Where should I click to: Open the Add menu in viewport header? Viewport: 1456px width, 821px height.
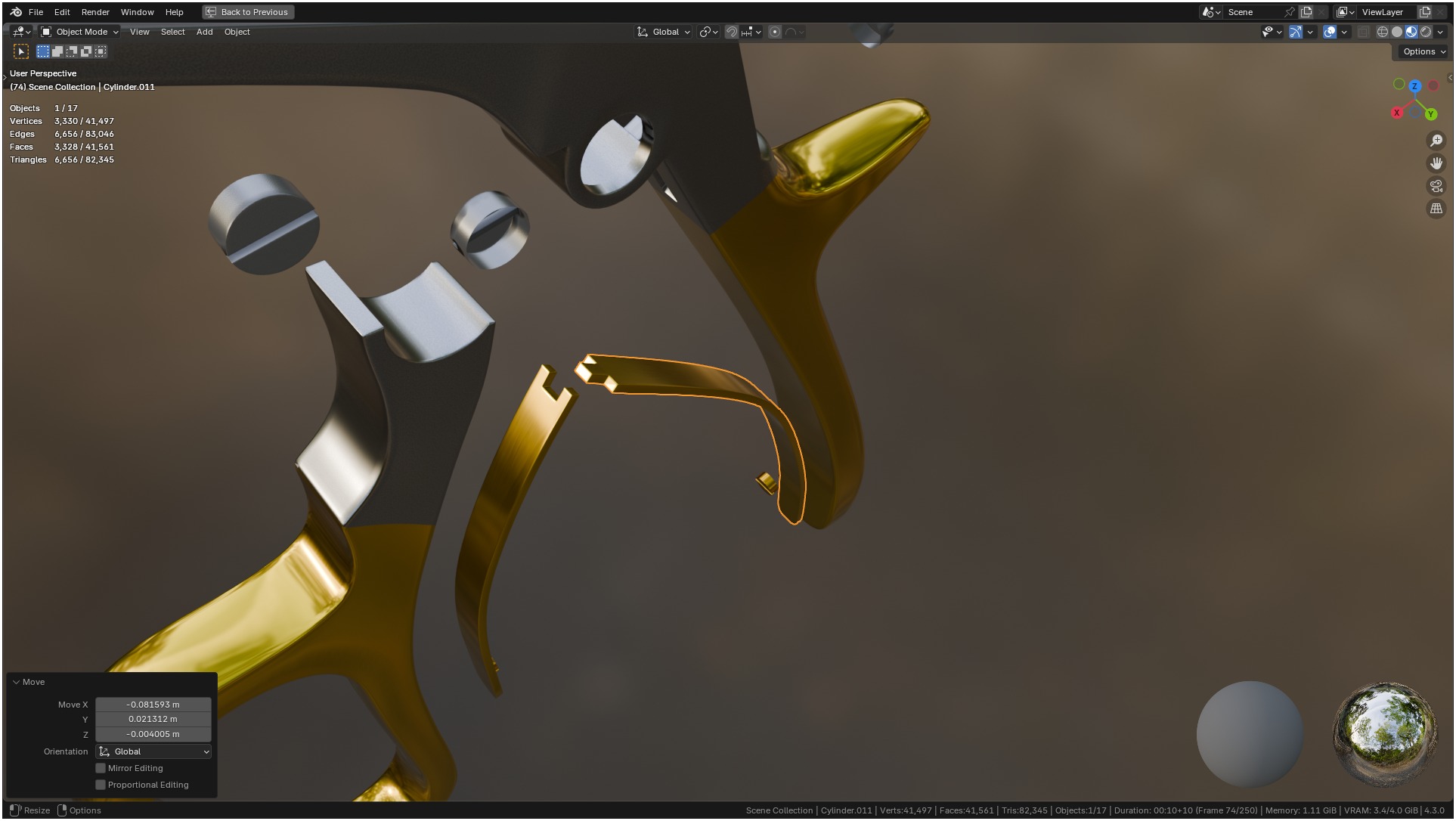(204, 32)
